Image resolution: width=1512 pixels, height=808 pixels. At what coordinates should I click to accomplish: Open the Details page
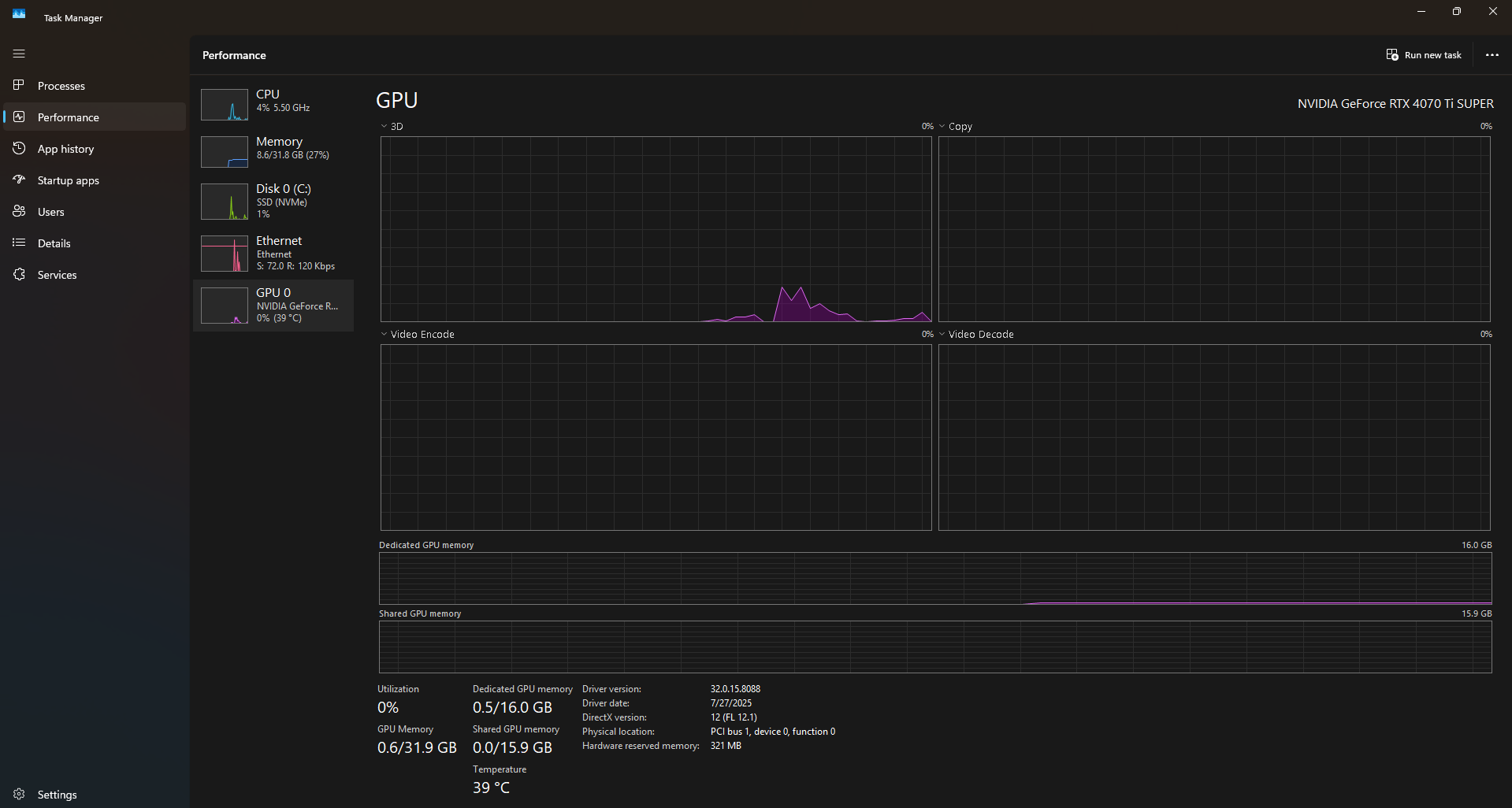click(x=95, y=243)
